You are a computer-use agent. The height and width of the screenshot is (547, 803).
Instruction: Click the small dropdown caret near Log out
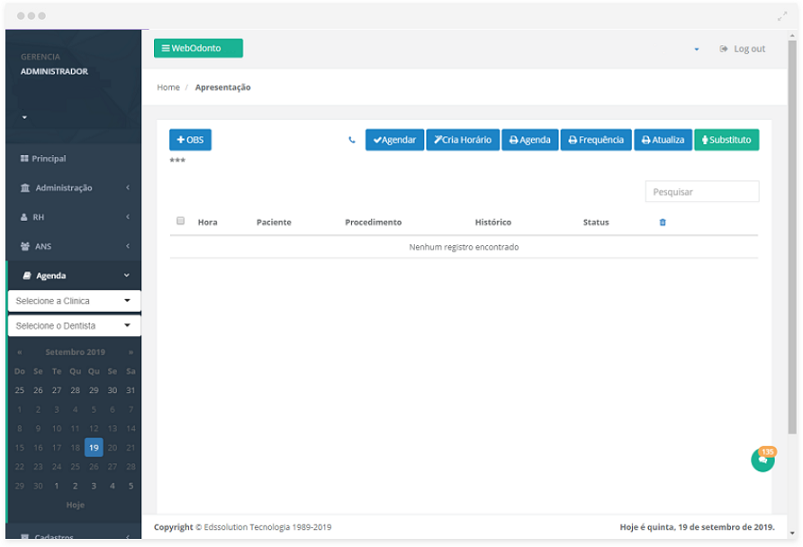(696, 49)
